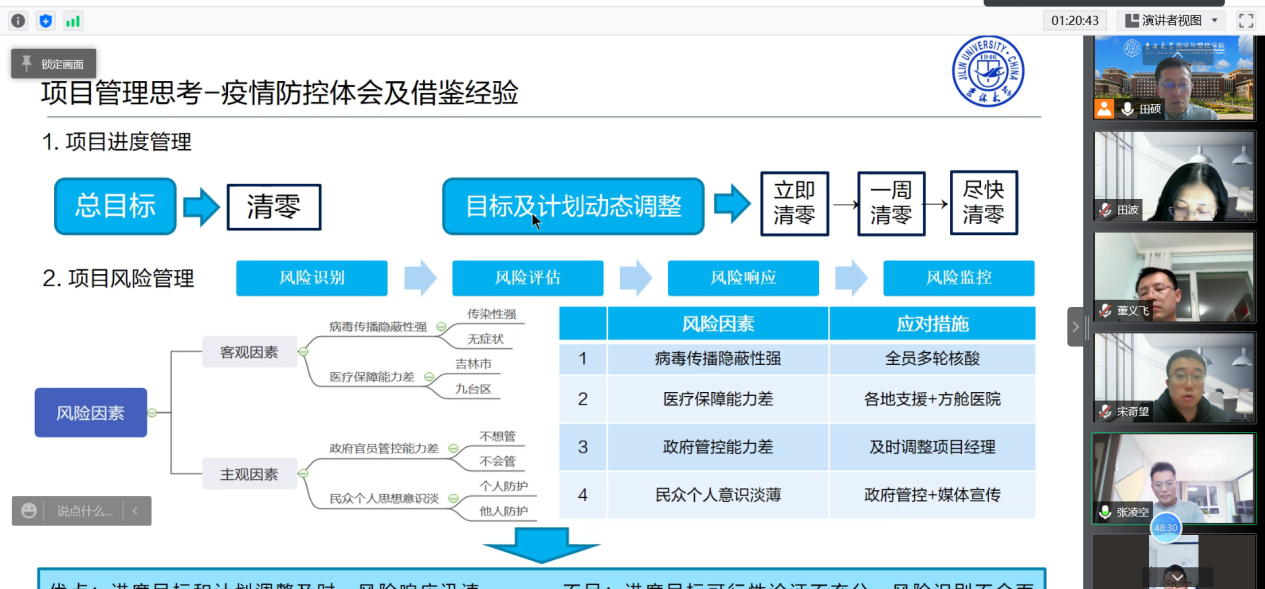1265x589 pixels.
Task: Open the meeting info icon
Action: pos(18,20)
